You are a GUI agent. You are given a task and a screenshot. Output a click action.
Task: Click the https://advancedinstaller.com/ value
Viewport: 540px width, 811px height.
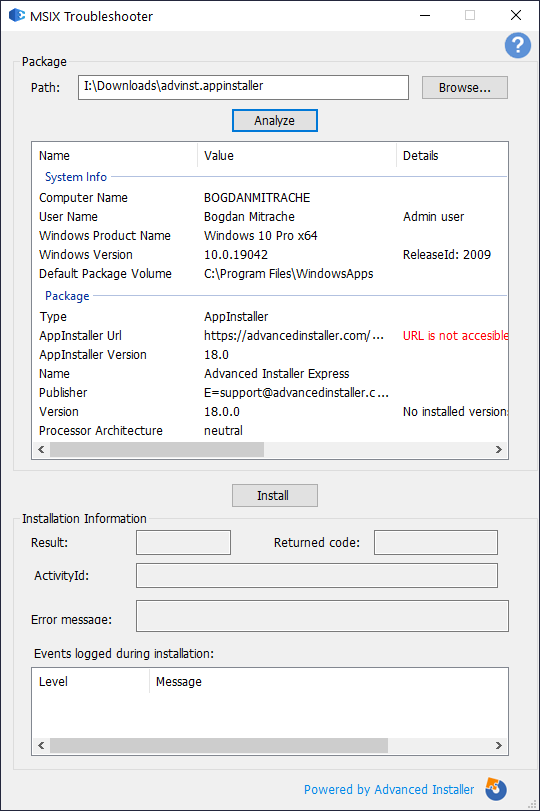coord(294,336)
